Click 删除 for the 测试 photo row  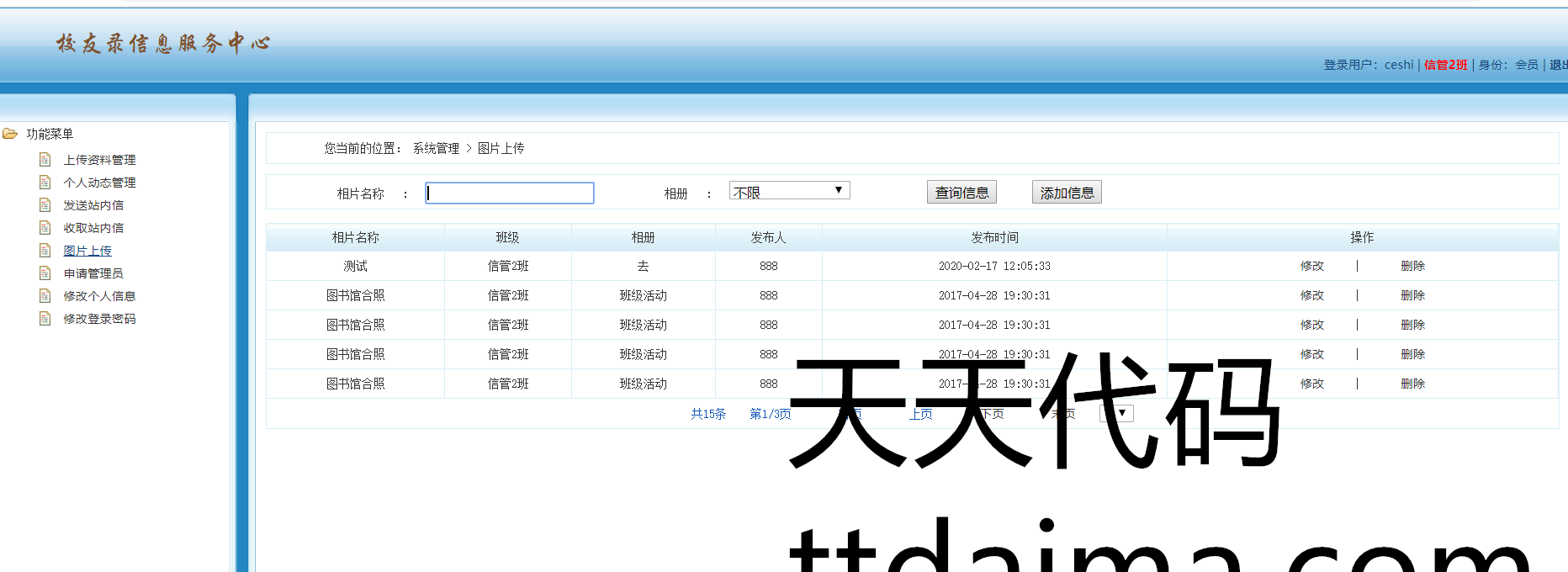point(1412,266)
